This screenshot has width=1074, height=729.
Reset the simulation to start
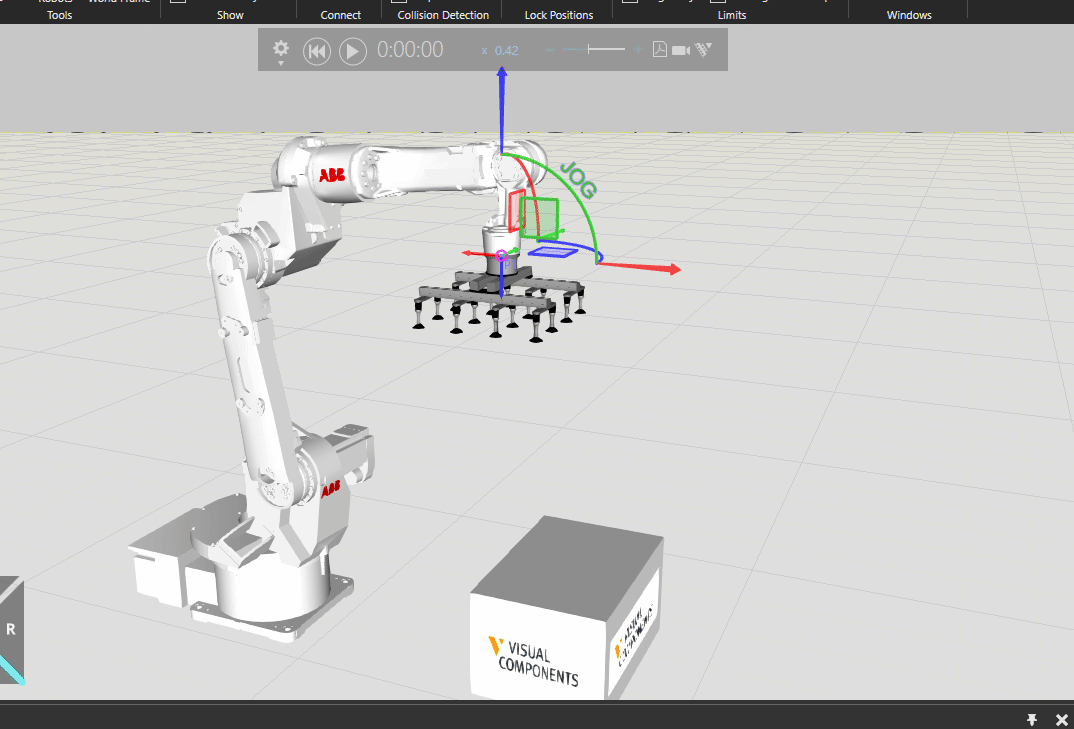[x=316, y=51]
